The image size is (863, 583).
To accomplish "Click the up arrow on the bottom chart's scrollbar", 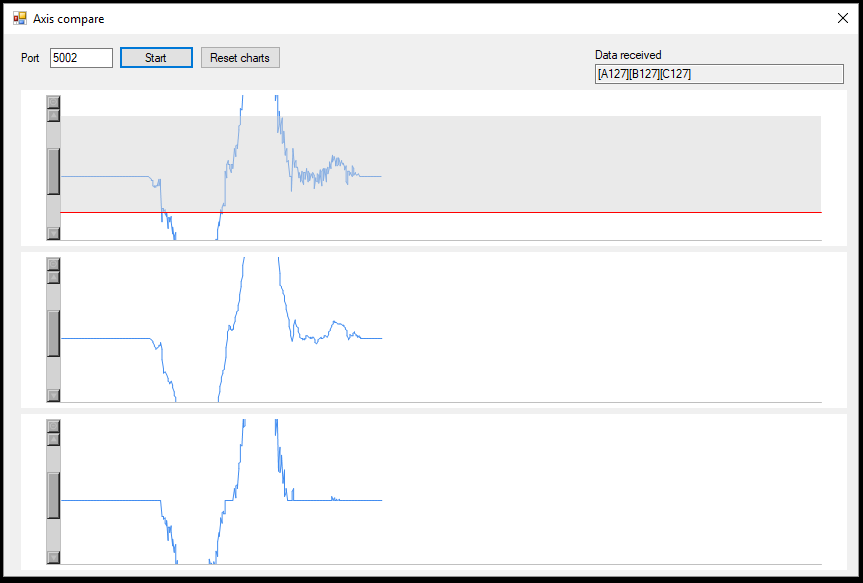I will pos(53,439).
